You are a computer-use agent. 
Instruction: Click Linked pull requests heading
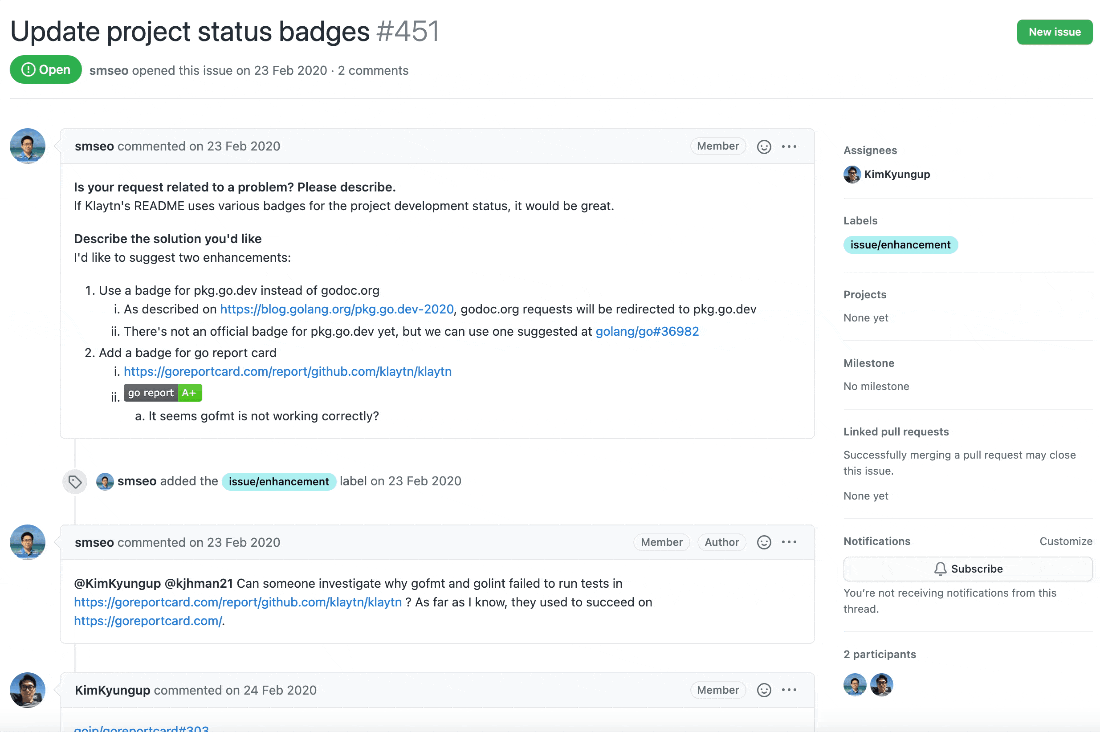coord(896,432)
